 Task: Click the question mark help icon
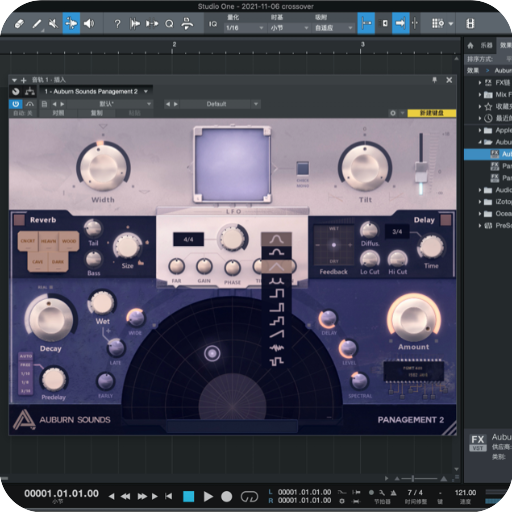click(x=117, y=24)
